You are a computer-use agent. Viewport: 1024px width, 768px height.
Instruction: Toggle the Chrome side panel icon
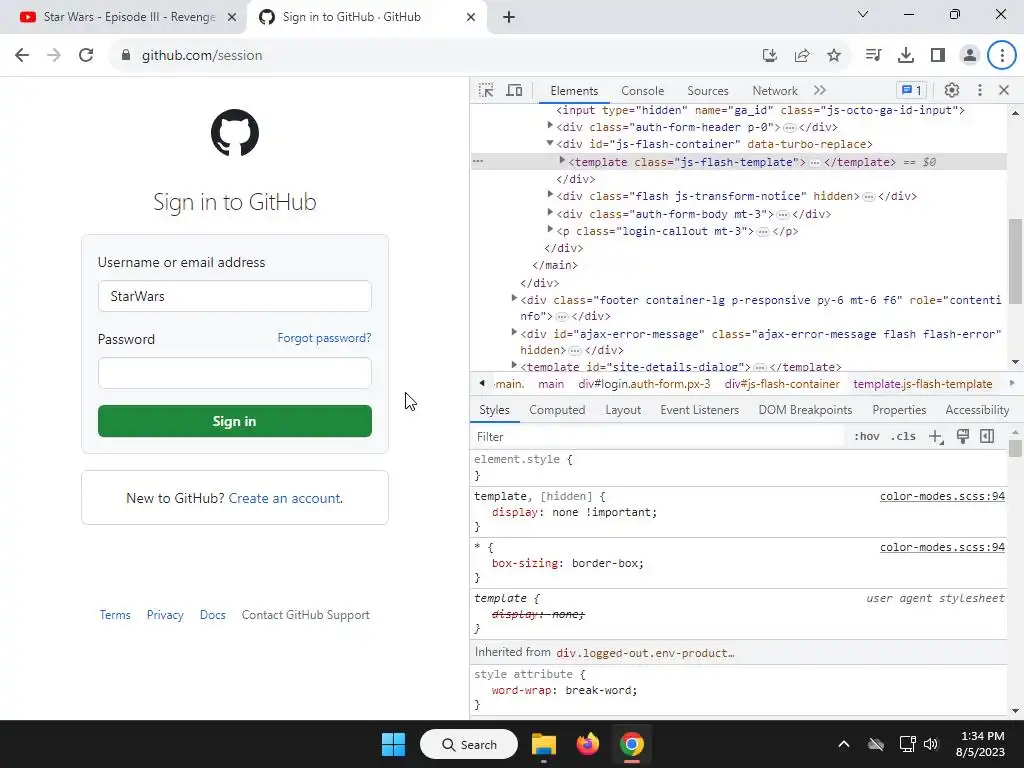point(938,55)
